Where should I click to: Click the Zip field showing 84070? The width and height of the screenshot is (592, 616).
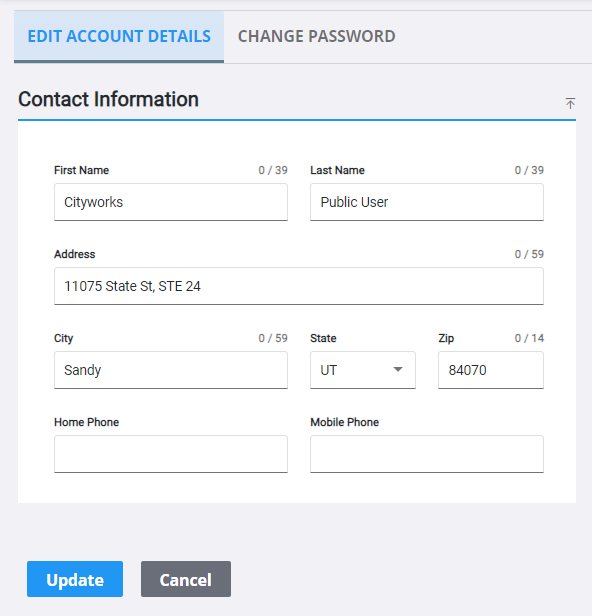coord(491,370)
